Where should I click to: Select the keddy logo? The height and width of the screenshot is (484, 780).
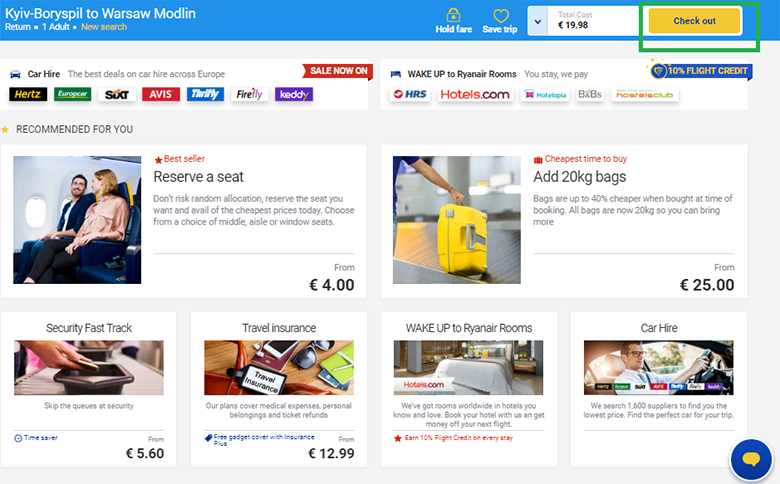293,94
